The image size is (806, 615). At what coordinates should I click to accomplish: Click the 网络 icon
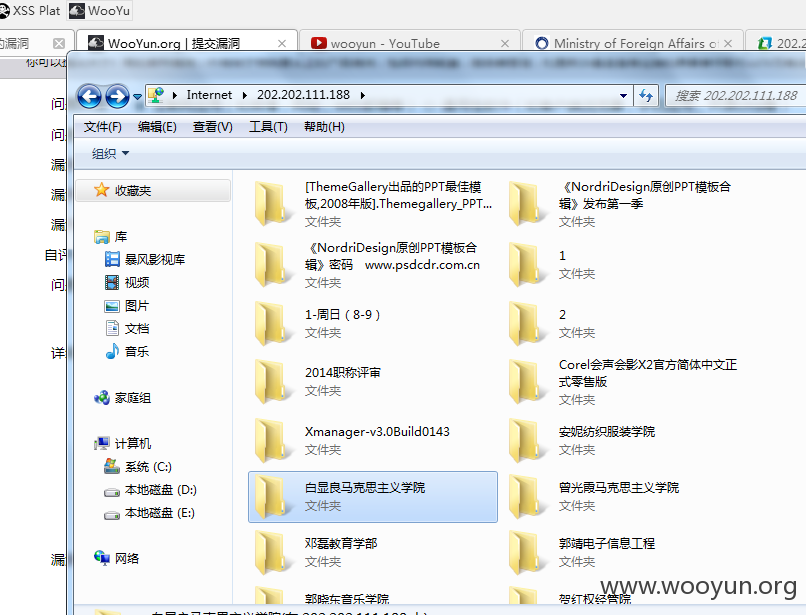101,558
